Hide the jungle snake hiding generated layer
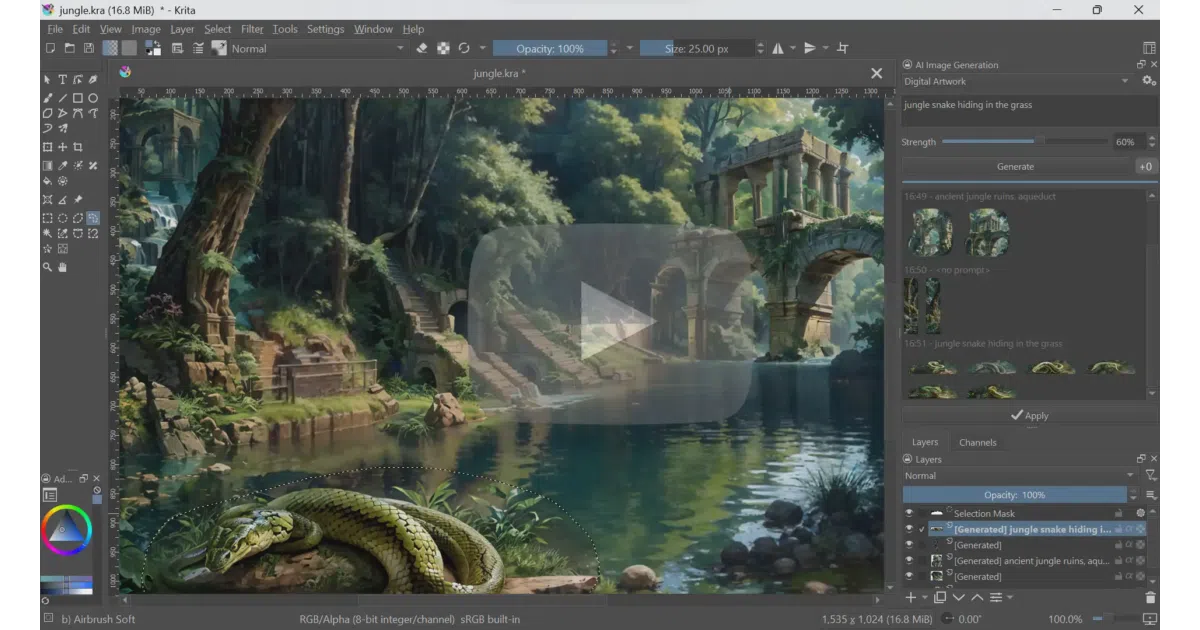Screen dimensions: 1200x630 [909, 529]
